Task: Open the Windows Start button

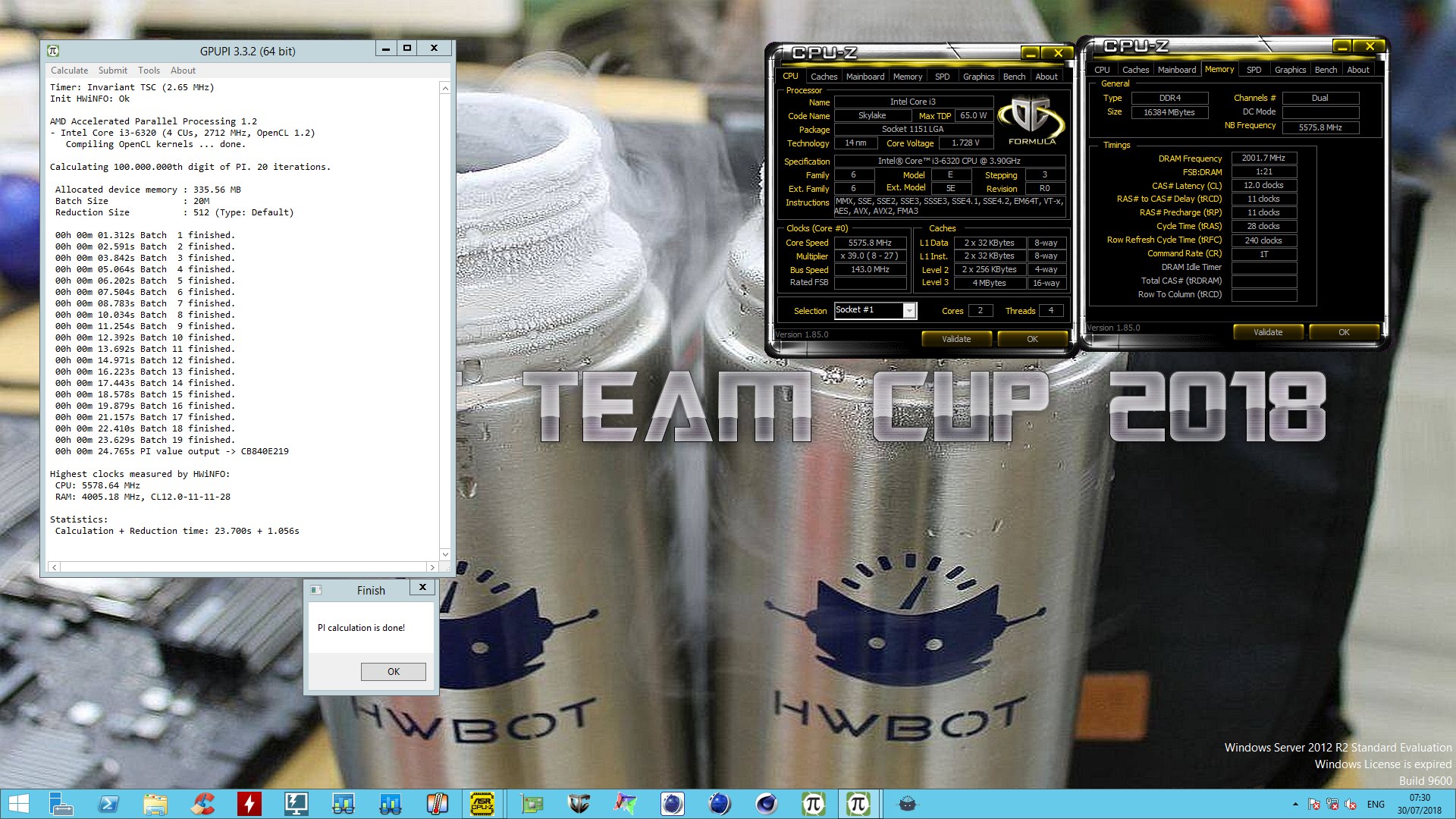Action: point(17,804)
